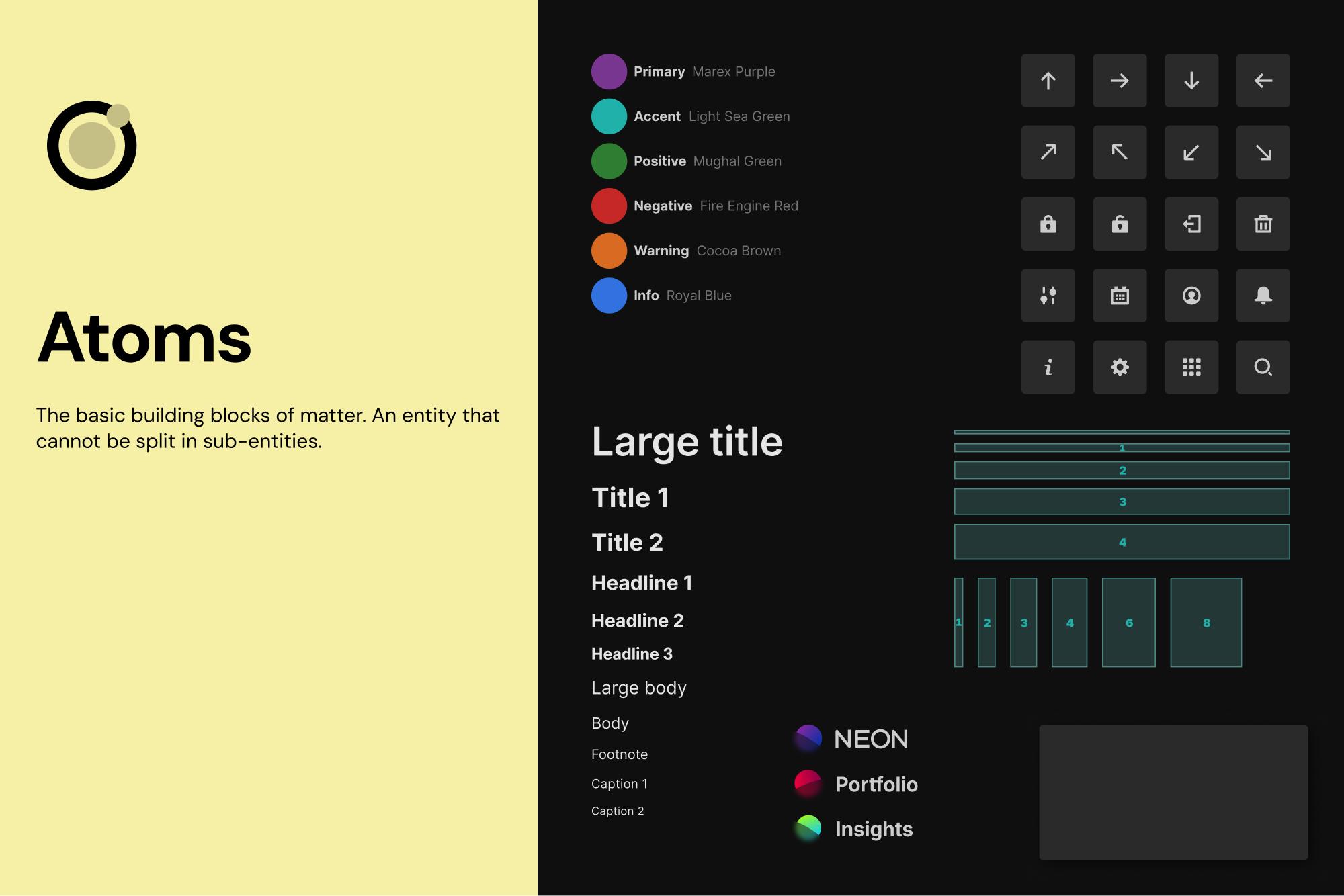Click the notification bell icon
The height and width of the screenshot is (896, 1344).
click(x=1263, y=296)
